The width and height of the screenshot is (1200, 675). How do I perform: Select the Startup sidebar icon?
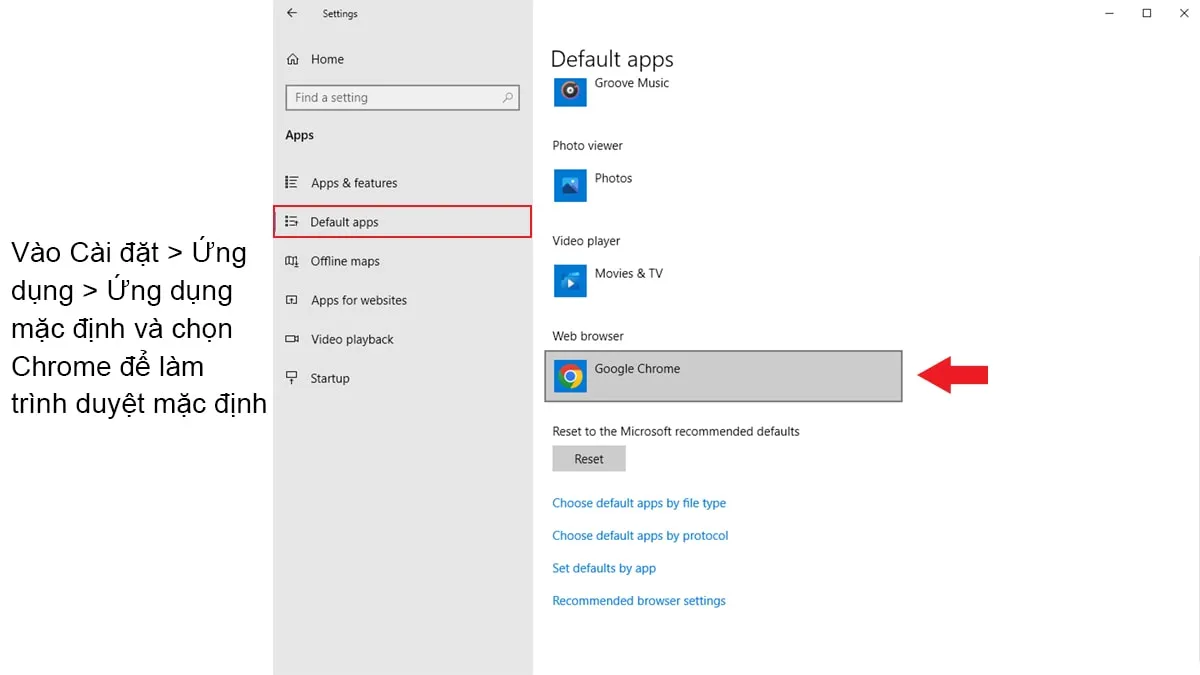[x=292, y=378]
